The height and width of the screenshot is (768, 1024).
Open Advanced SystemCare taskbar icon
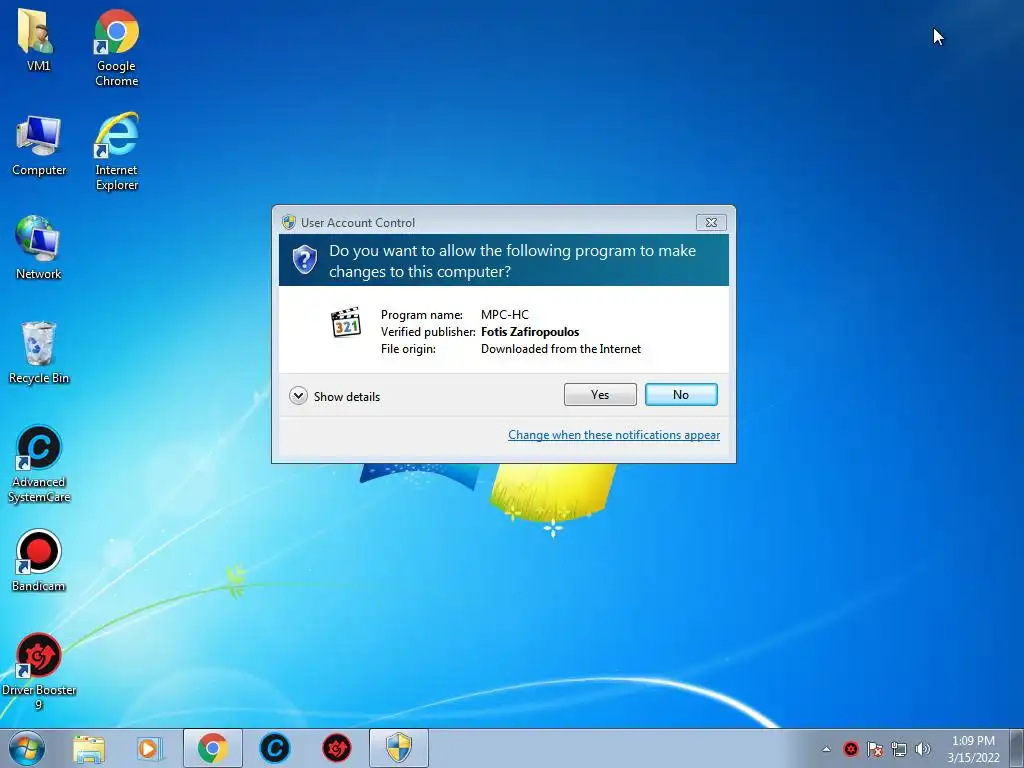(274, 748)
